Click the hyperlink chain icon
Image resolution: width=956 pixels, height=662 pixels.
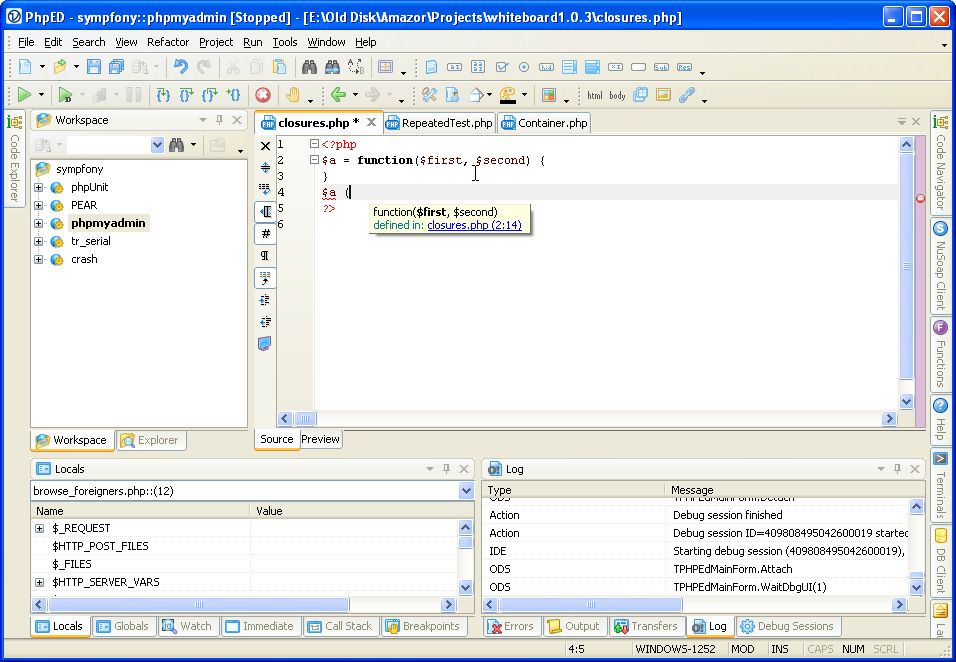pos(687,94)
